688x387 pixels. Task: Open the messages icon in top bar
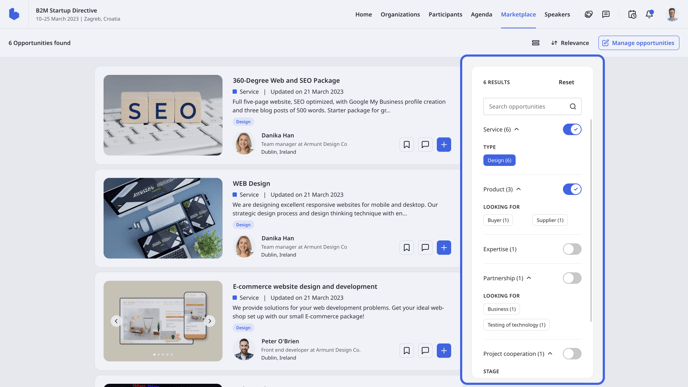[x=606, y=14]
